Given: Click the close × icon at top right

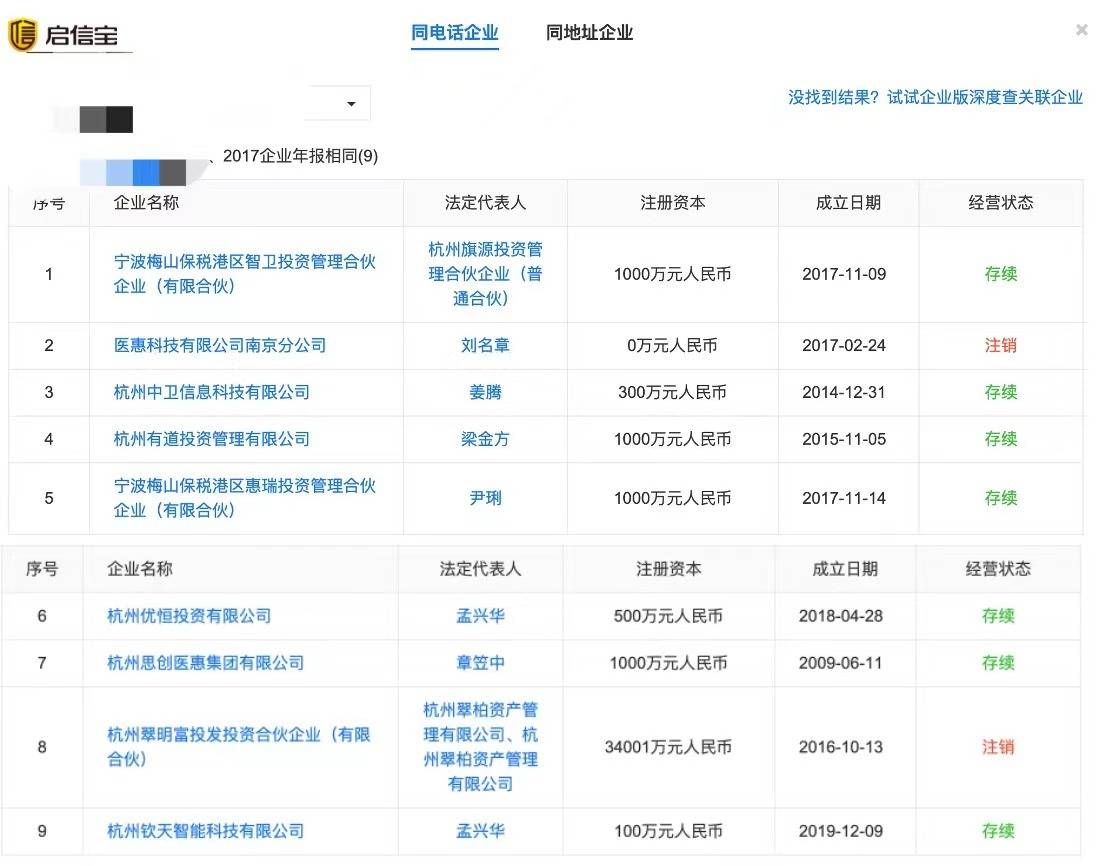Looking at the screenshot, I should coord(1082,29).
